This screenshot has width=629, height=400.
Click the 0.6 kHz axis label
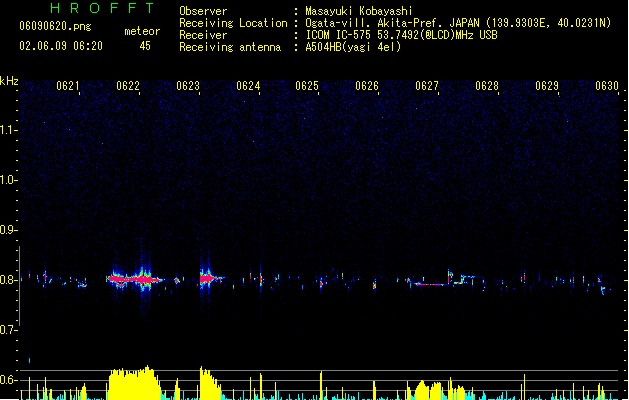pyautogui.click(x=8, y=380)
